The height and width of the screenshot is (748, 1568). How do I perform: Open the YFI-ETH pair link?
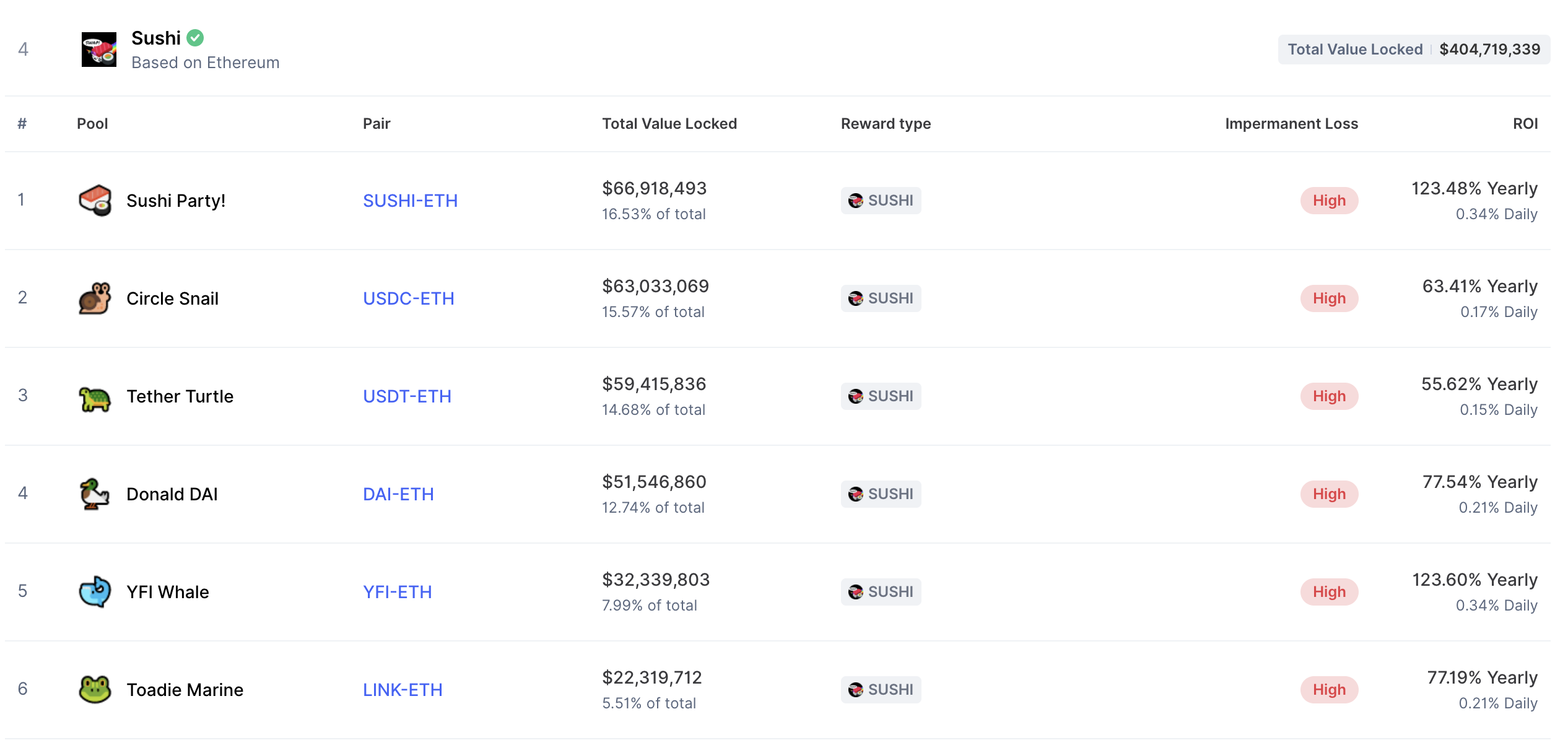[x=397, y=592]
